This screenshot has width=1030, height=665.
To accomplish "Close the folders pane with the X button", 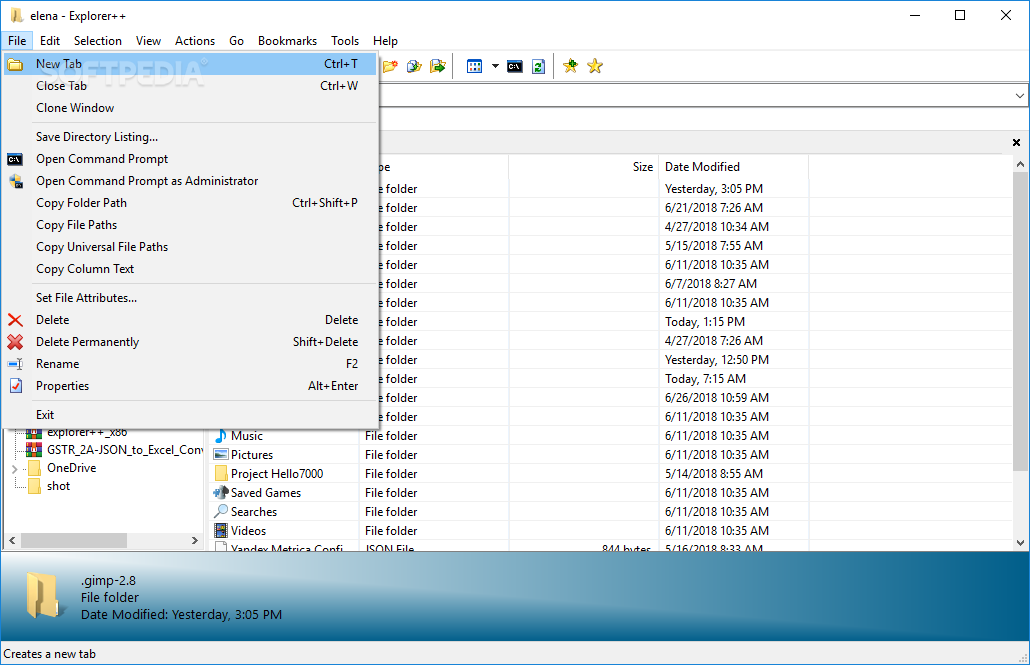I will tap(1016, 143).
